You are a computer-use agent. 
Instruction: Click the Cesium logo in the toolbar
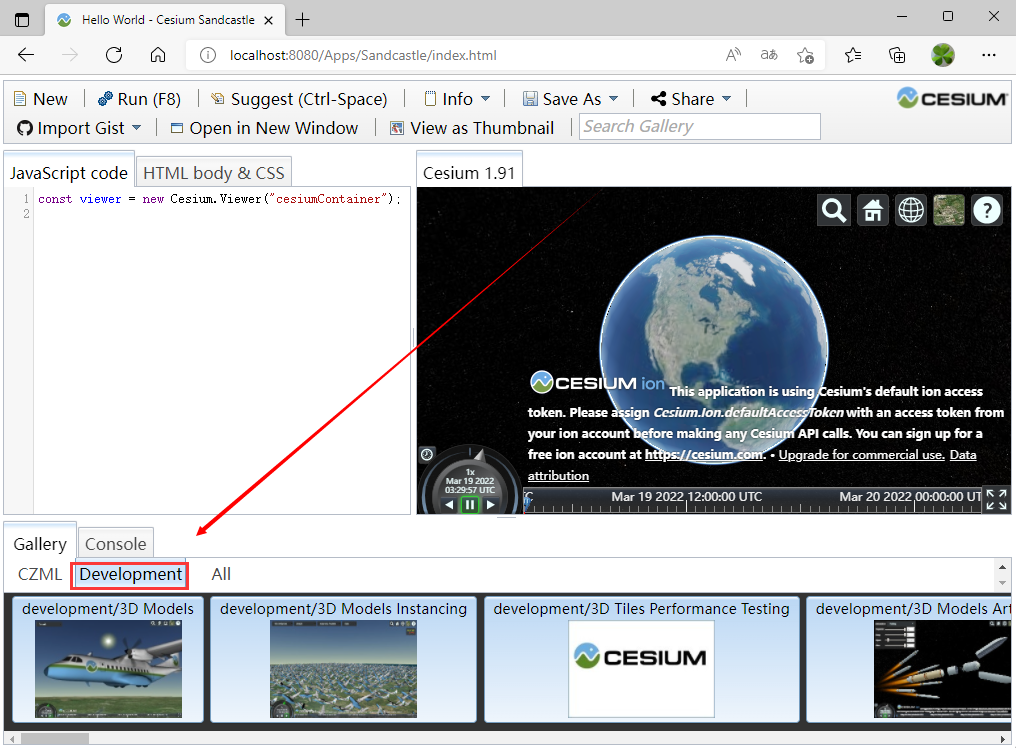tap(954, 98)
